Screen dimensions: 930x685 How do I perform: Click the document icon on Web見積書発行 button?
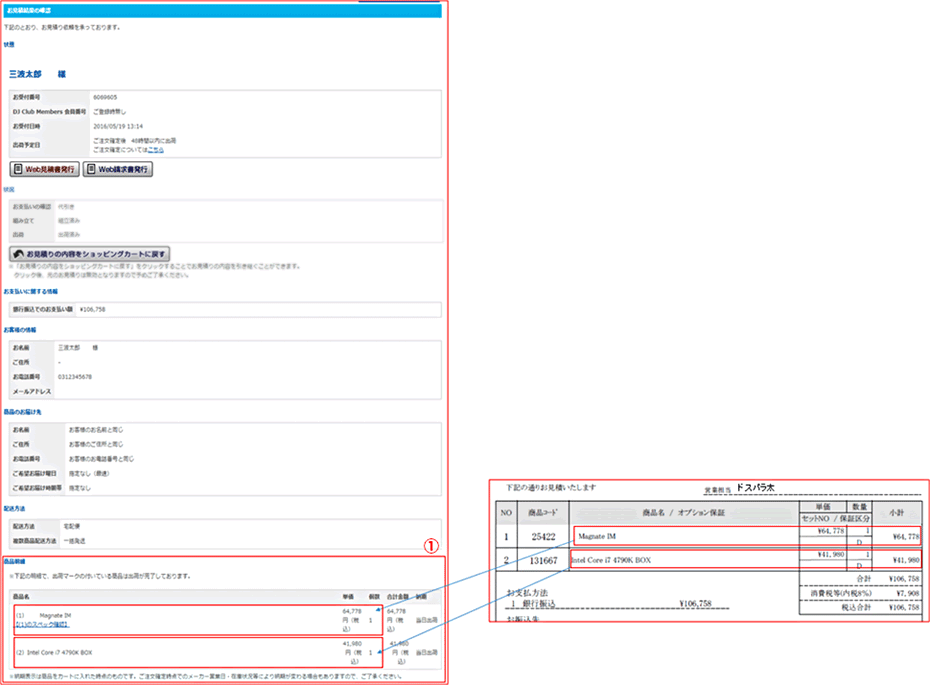pyautogui.click(x=18, y=169)
